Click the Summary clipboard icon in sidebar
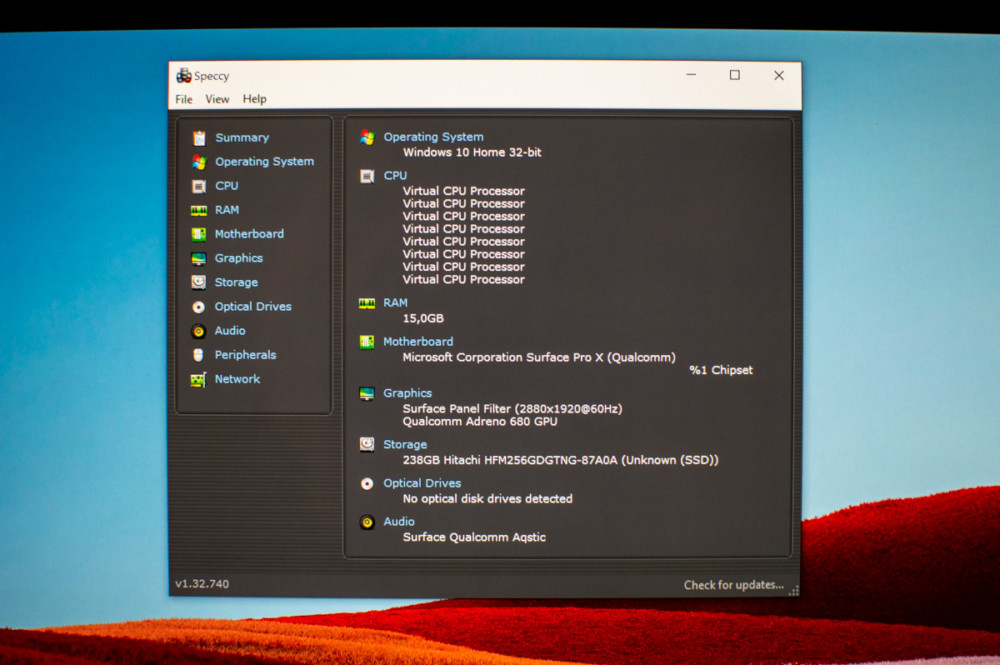This screenshot has width=1000, height=665. (x=199, y=138)
